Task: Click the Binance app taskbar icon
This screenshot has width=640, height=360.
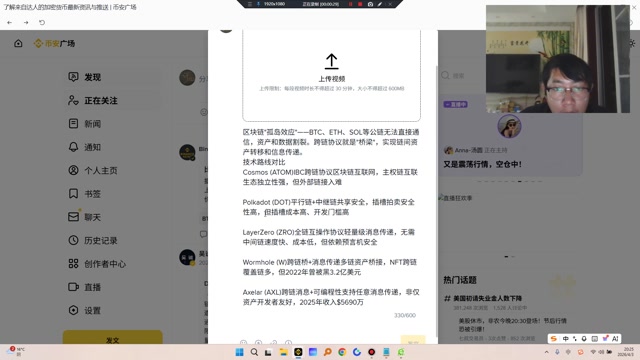Action: pyautogui.click(x=298, y=352)
